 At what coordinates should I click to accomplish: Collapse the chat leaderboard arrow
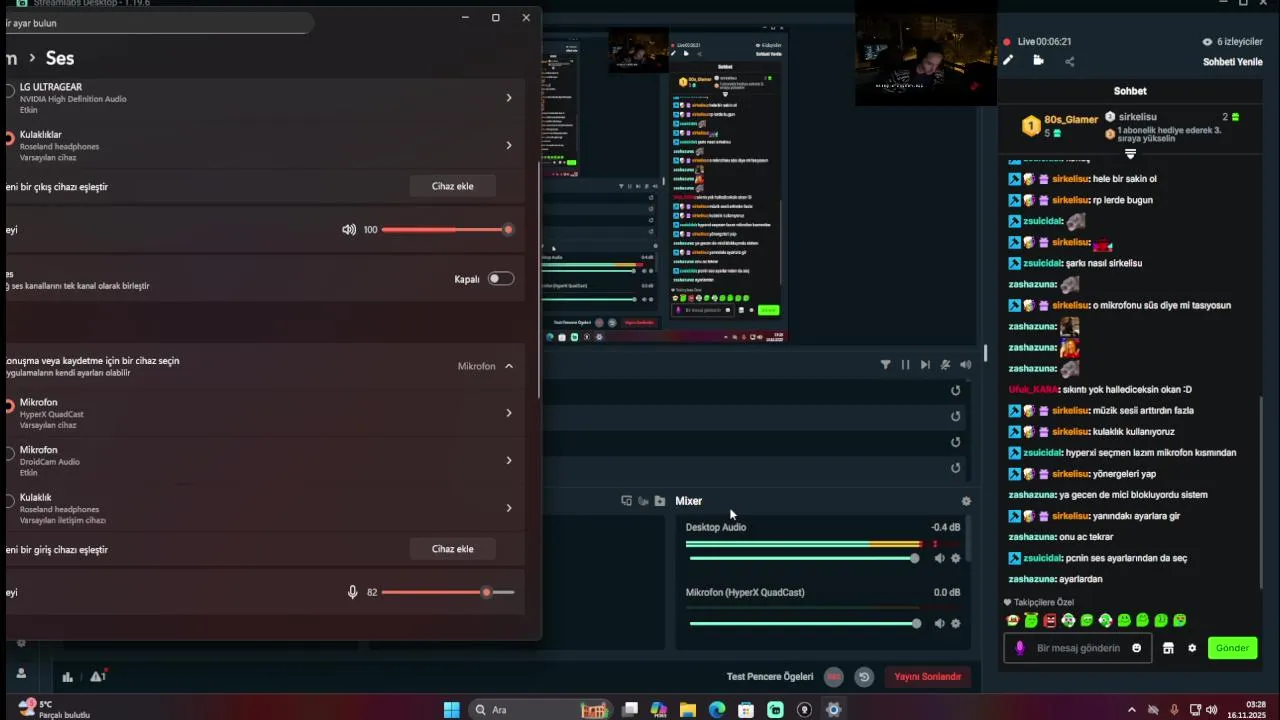click(1130, 154)
